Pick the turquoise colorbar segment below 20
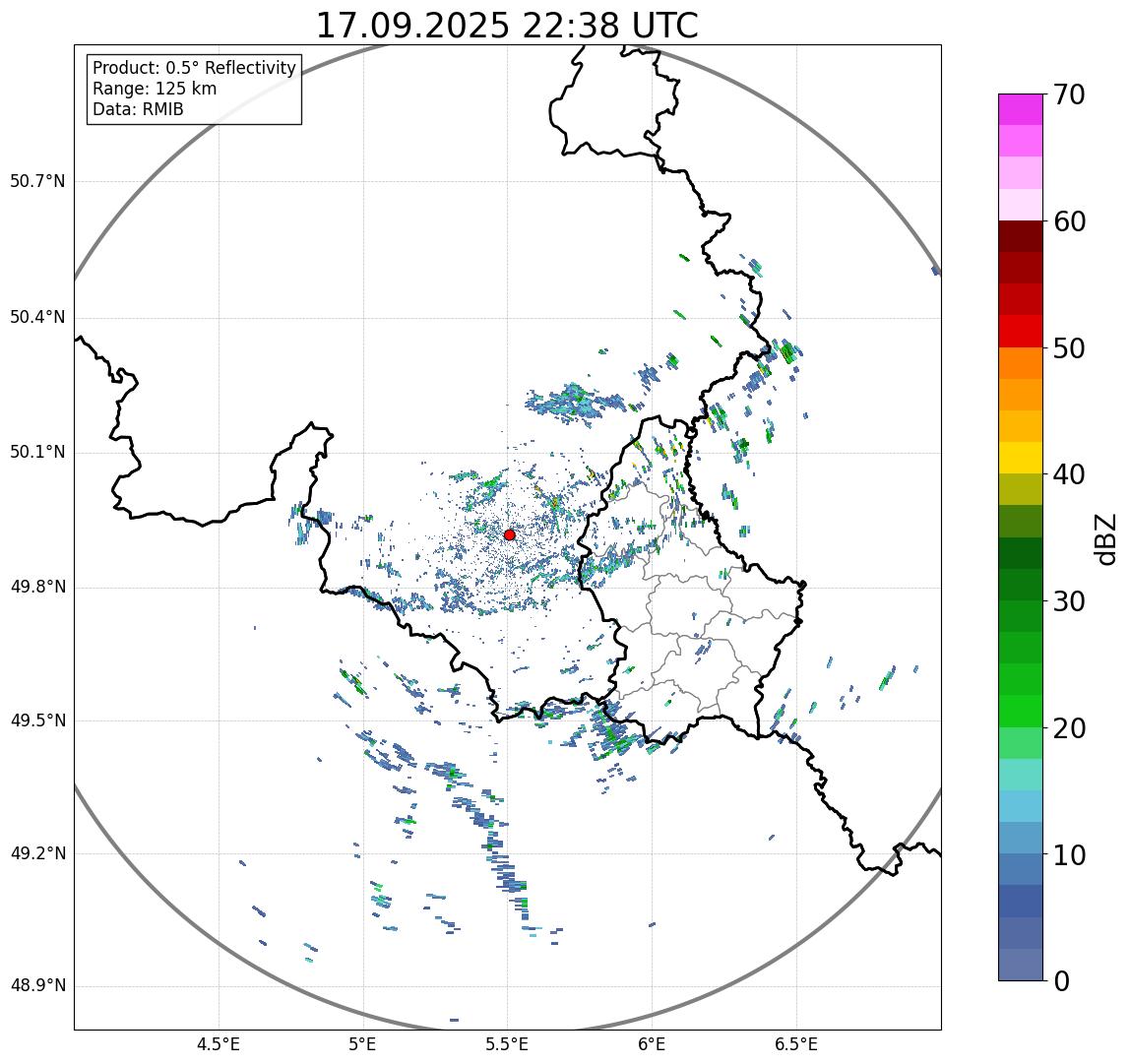Image resolution: width=1130 pixels, height=1064 pixels. pos(1021,775)
